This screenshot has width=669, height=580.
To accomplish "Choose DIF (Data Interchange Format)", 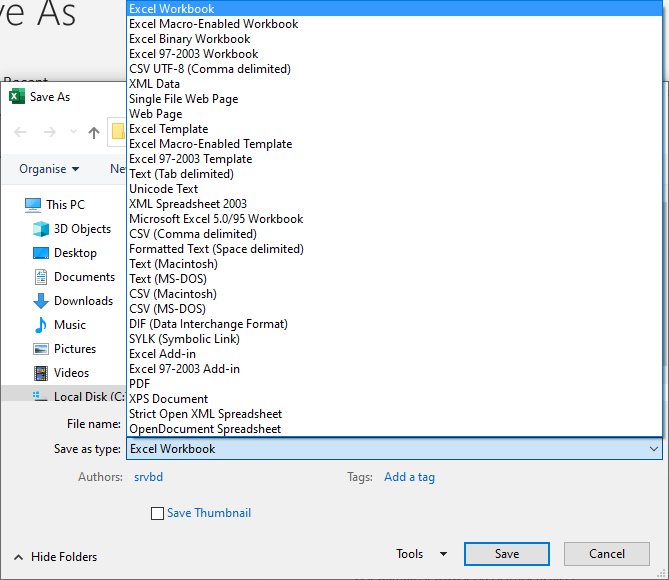I will 395,324.
